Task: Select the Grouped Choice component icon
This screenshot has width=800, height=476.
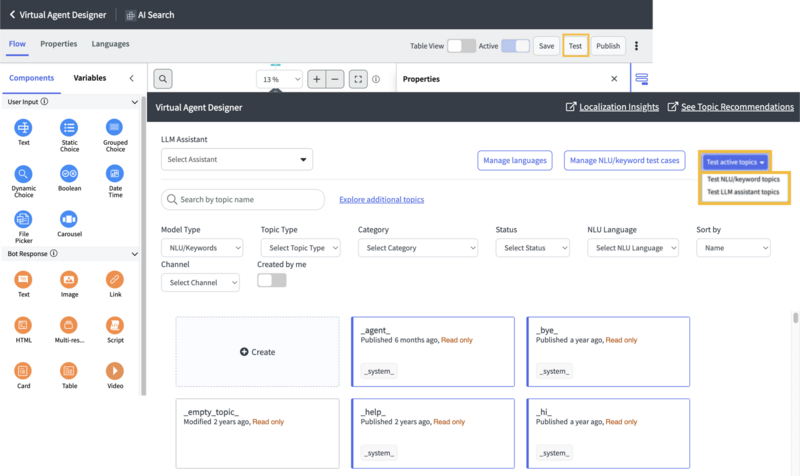Action: pyautogui.click(x=114, y=127)
